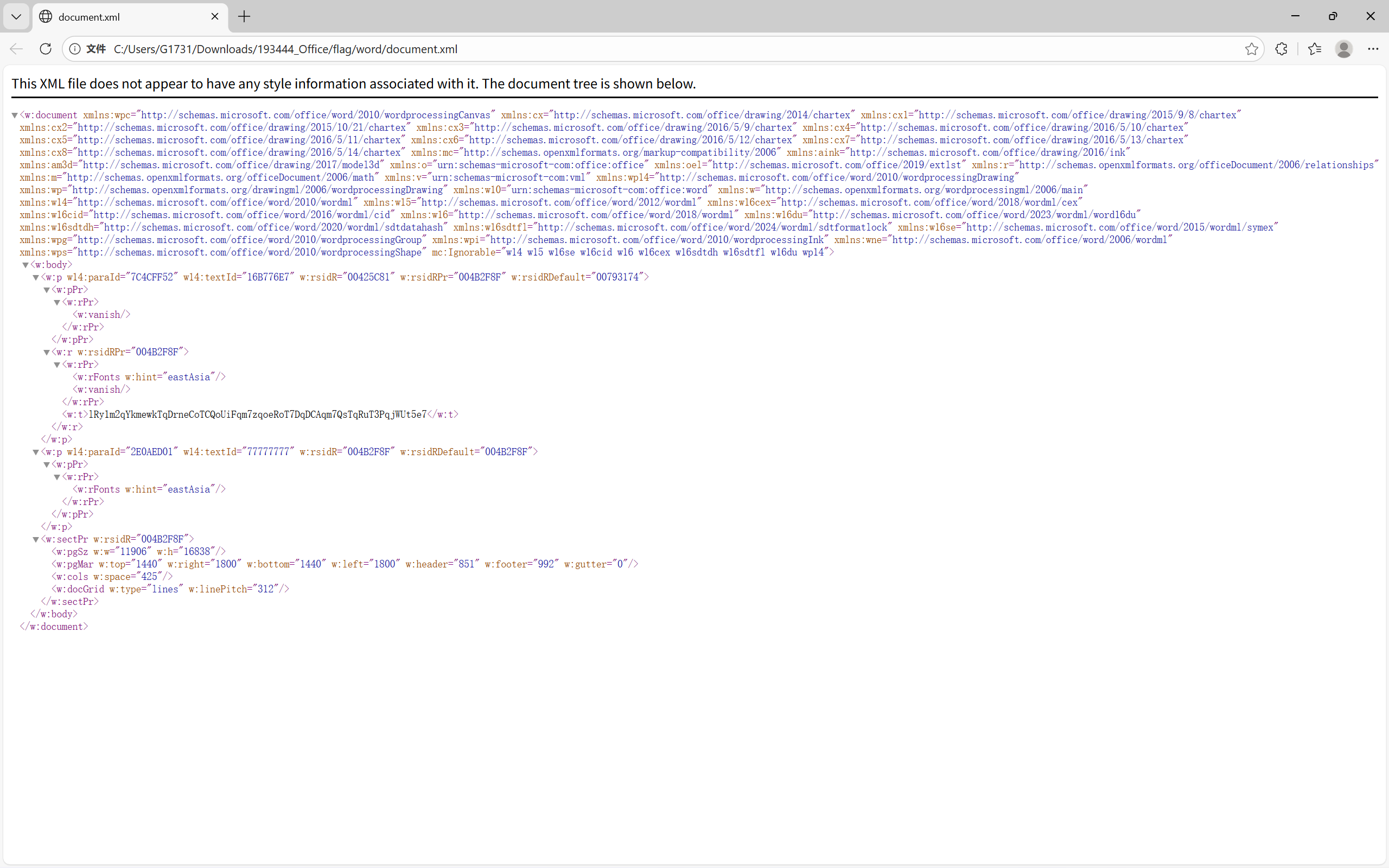Open the tab search dropdown chevron
Viewport: 1389px width, 868px height.
pos(16,17)
